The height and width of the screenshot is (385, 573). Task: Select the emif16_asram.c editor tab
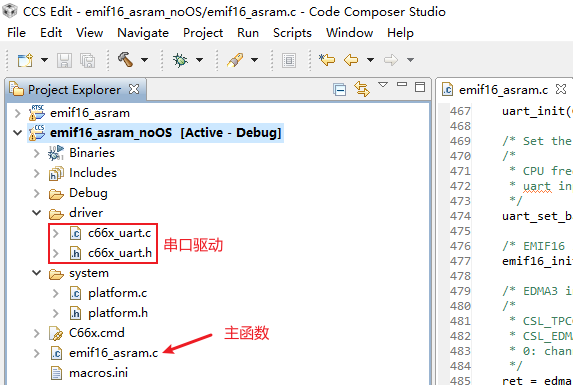503,90
